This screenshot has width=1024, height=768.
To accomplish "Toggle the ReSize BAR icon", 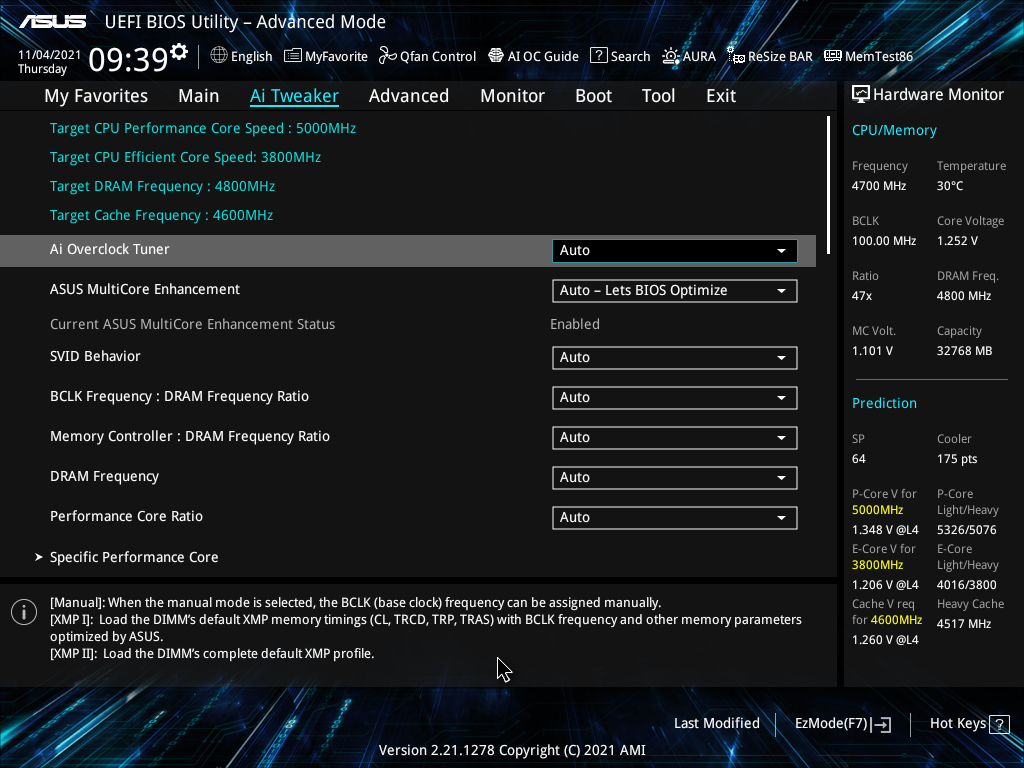I will coord(736,56).
